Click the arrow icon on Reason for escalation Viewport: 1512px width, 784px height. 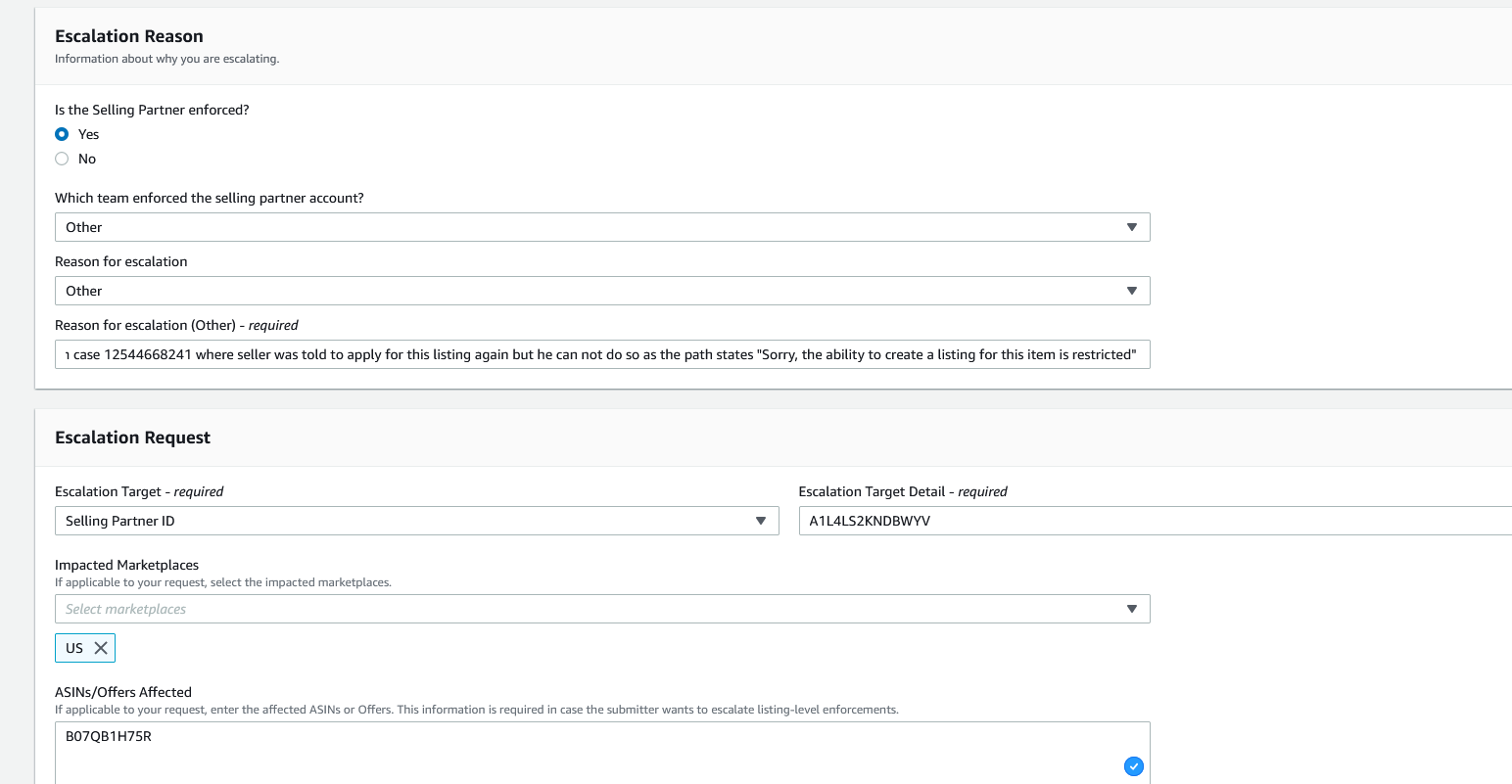[x=1132, y=291]
